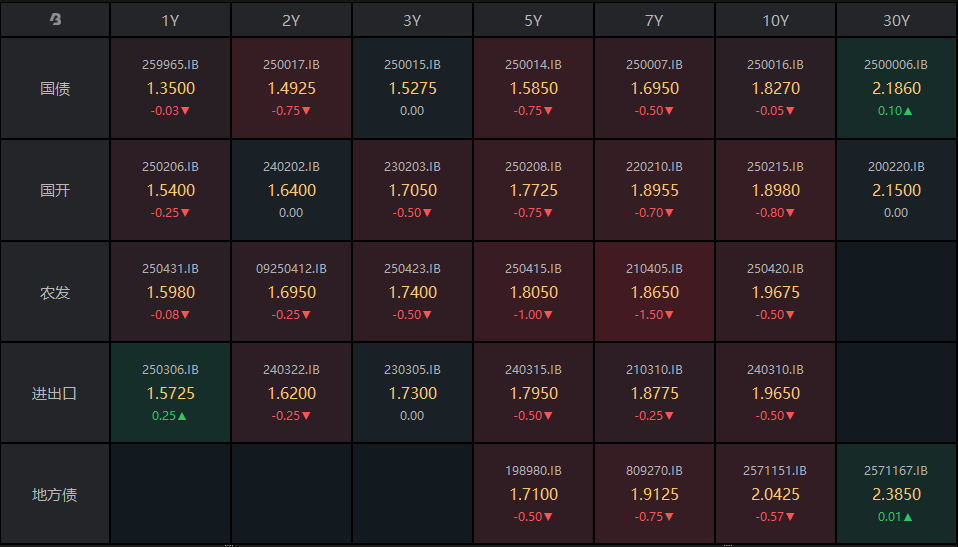The width and height of the screenshot is (958, 547).
Task: Click the 农发 row label
Action: click(55, 292)
